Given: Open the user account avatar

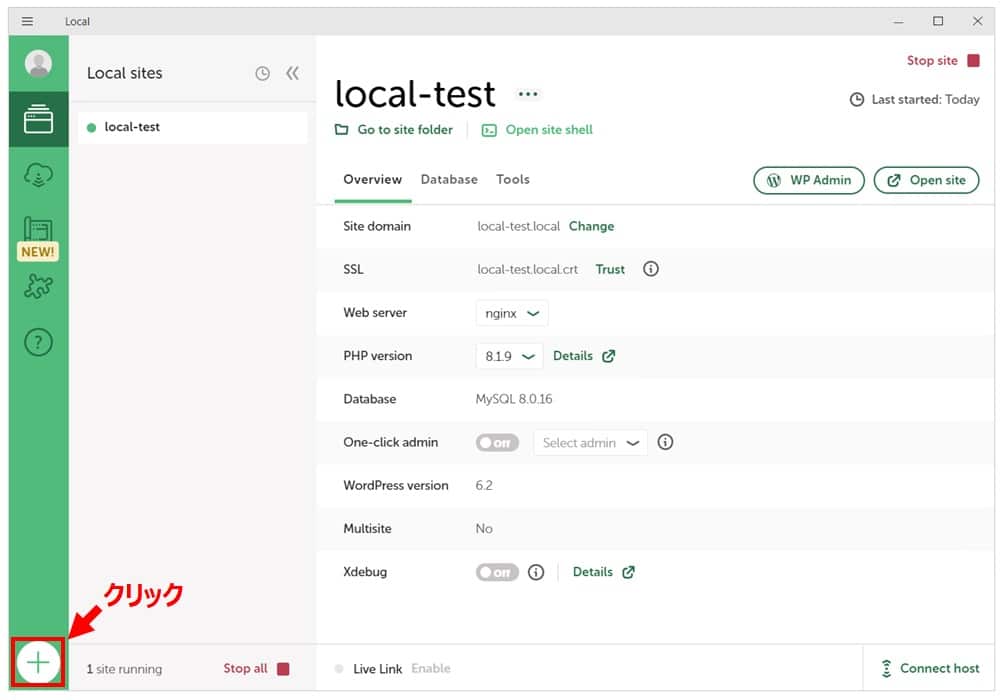Looking at the screenshot, I should click(38, 64).
